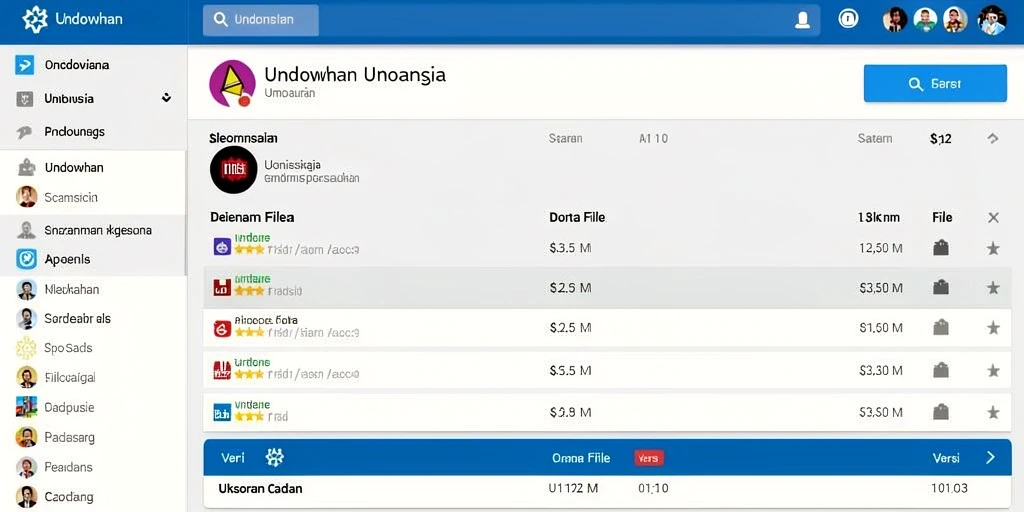Star the highlighted $2.5 M row
The height and width of the screenshot is (512, 1024).
click(x=993, y=287)
